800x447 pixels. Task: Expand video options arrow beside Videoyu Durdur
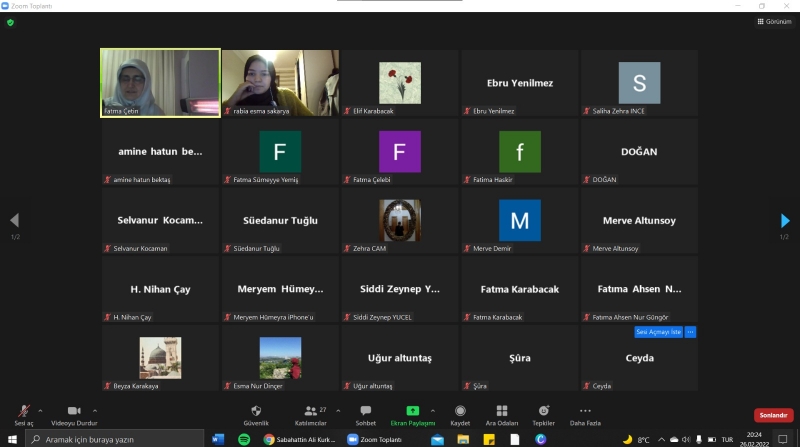[95, 410]
